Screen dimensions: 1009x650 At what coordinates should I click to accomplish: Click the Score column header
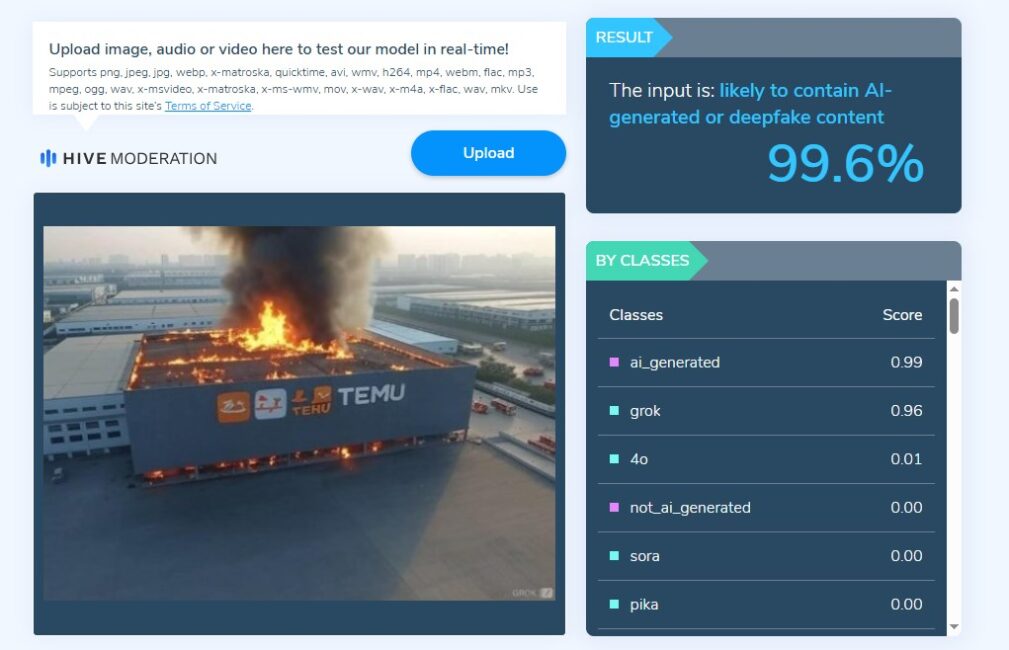[x=902, y=315]
